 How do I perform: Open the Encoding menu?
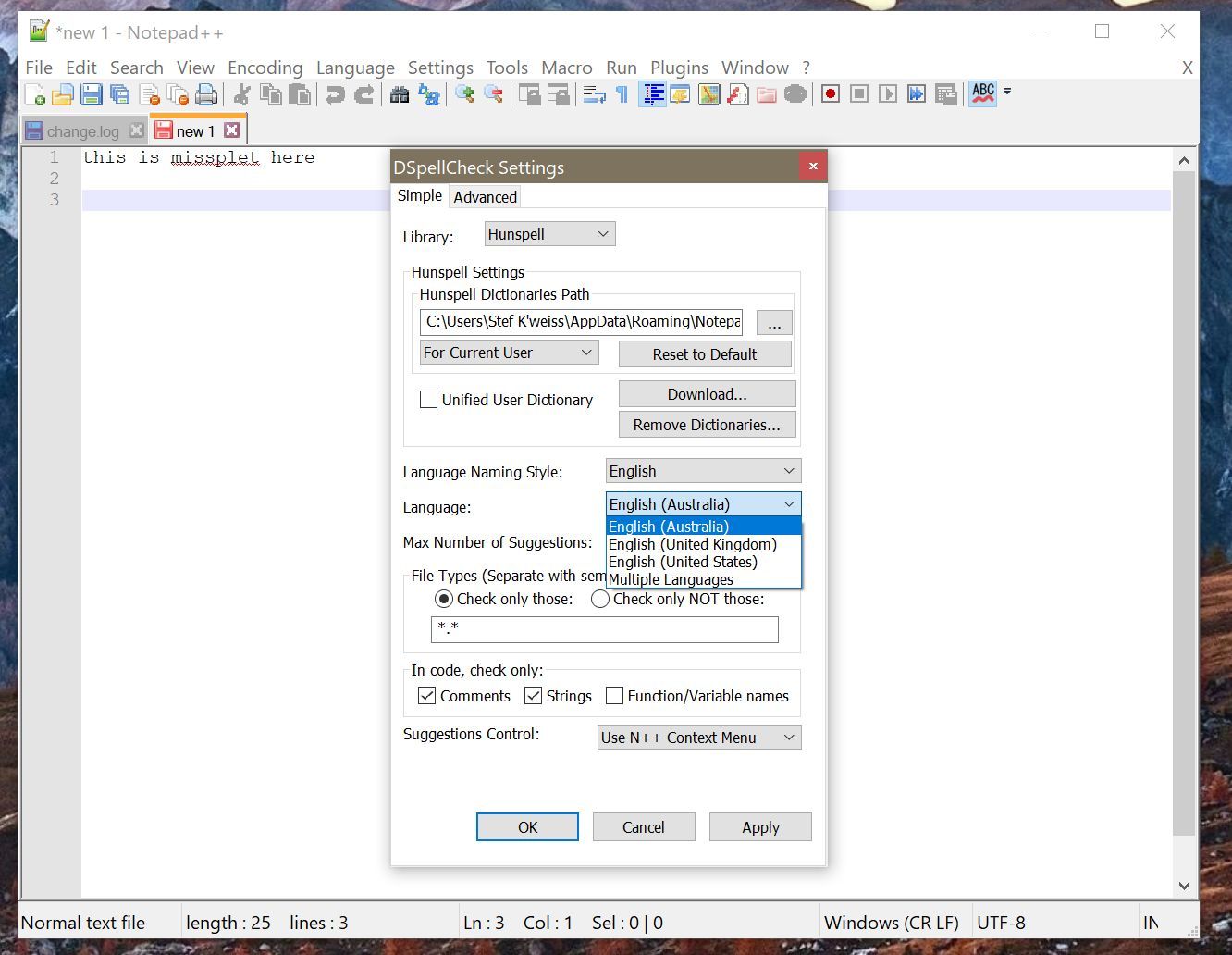(x=265, y=68)
